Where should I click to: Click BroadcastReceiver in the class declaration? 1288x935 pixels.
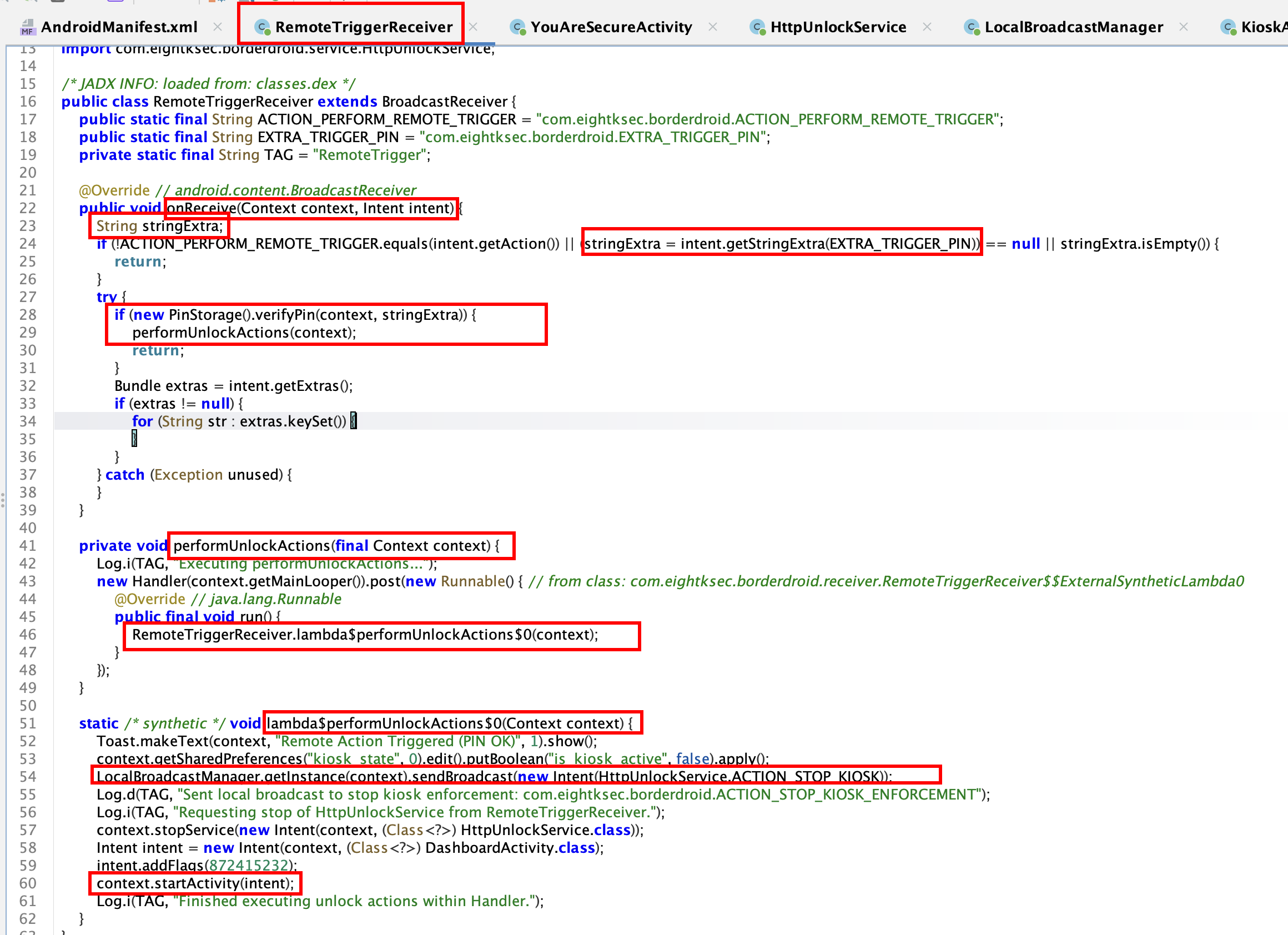tap(445, 102)
